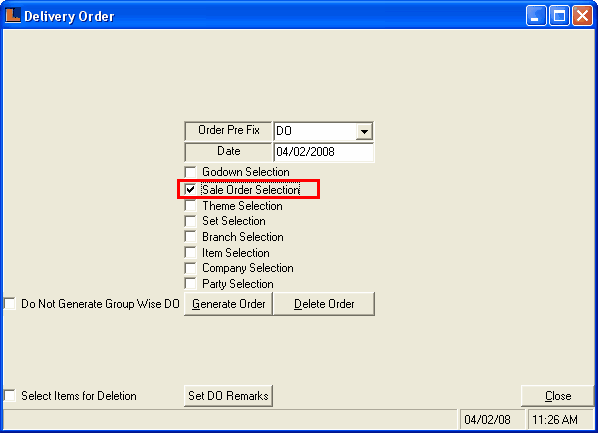Open Set DO Remarks
The image size is (598, 433).
228,396
